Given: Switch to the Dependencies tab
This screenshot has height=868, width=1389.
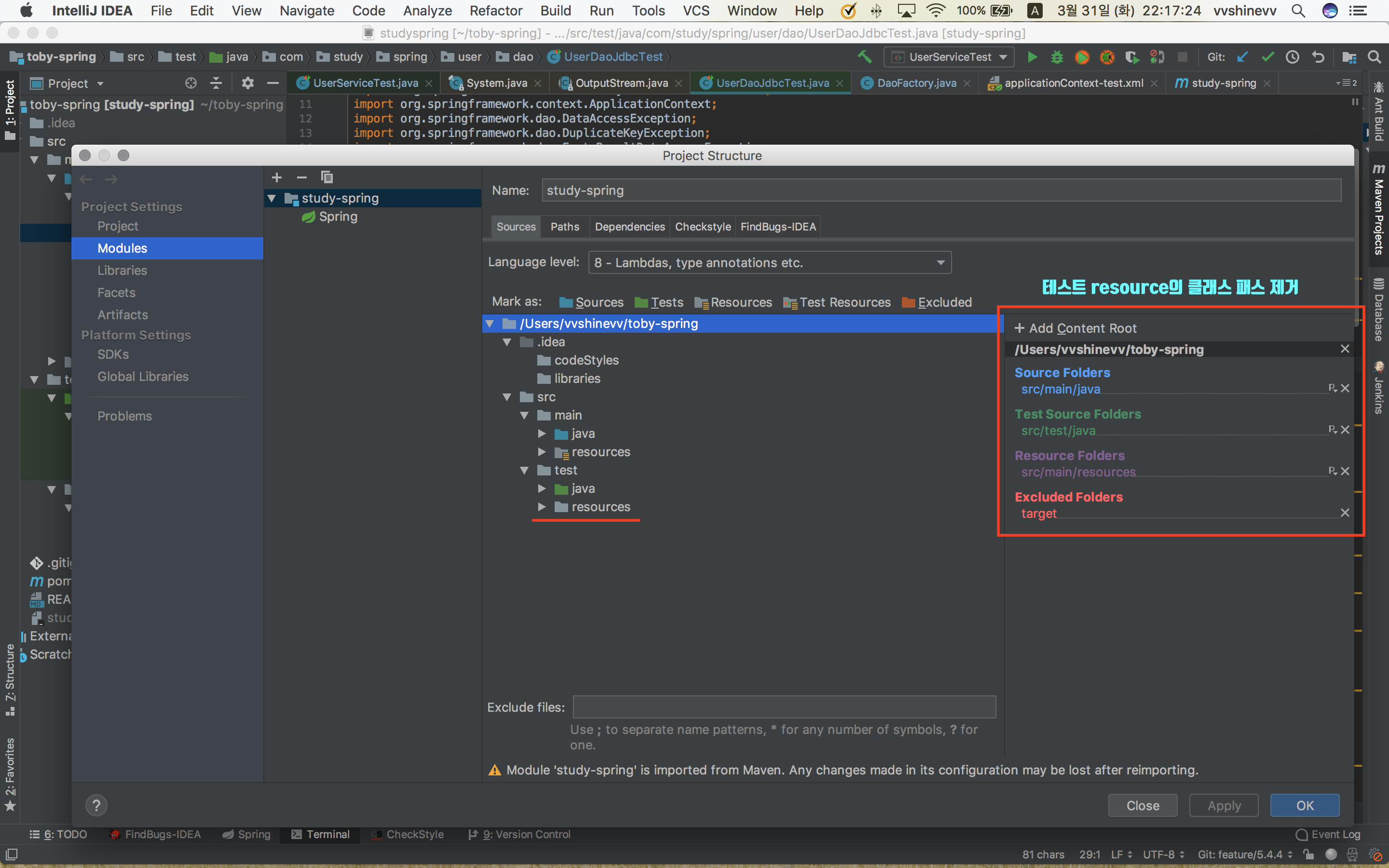Looking at the screenshot, I should [x=630, y=227].
